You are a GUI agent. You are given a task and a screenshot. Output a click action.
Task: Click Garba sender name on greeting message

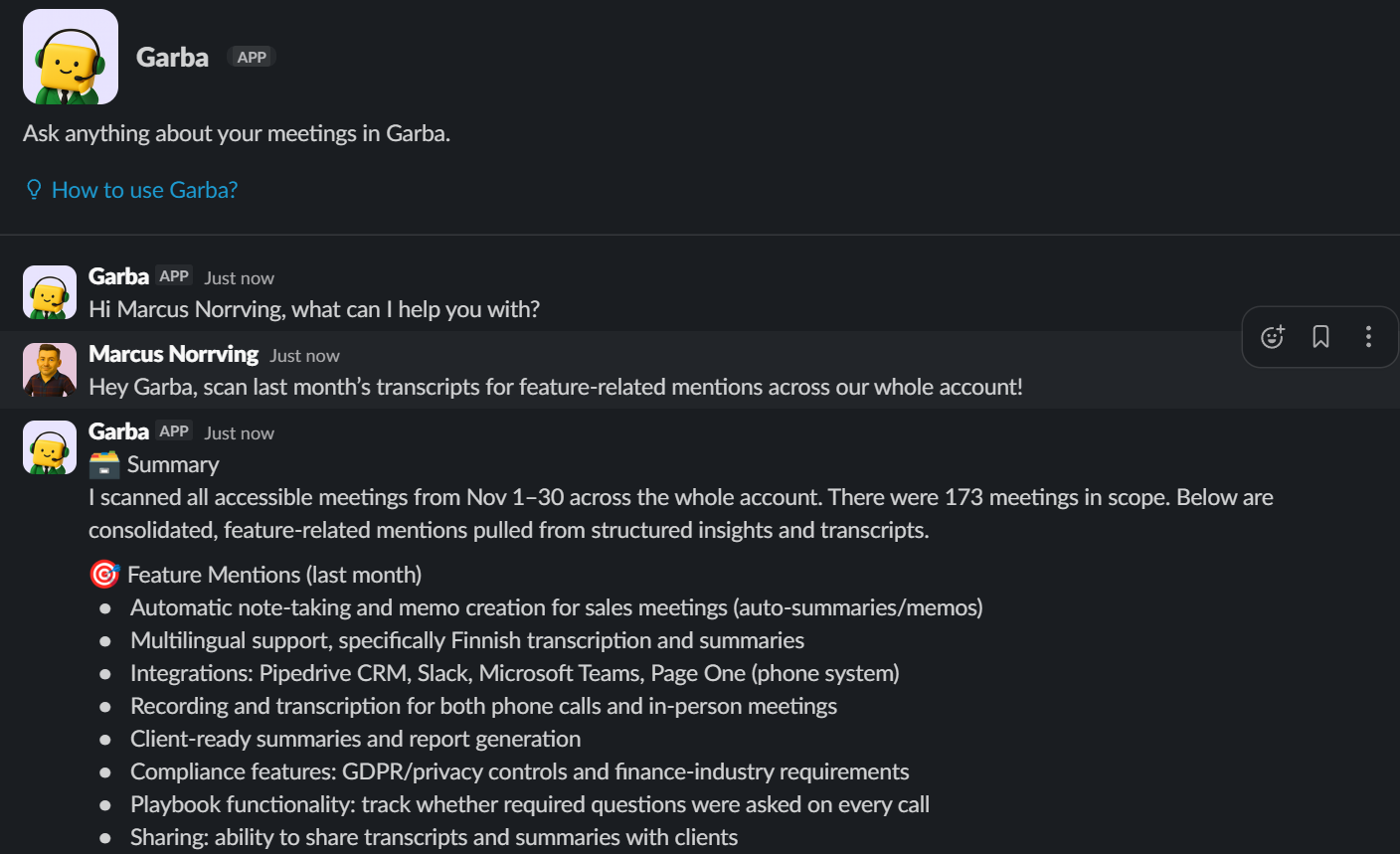pos(118,276)
